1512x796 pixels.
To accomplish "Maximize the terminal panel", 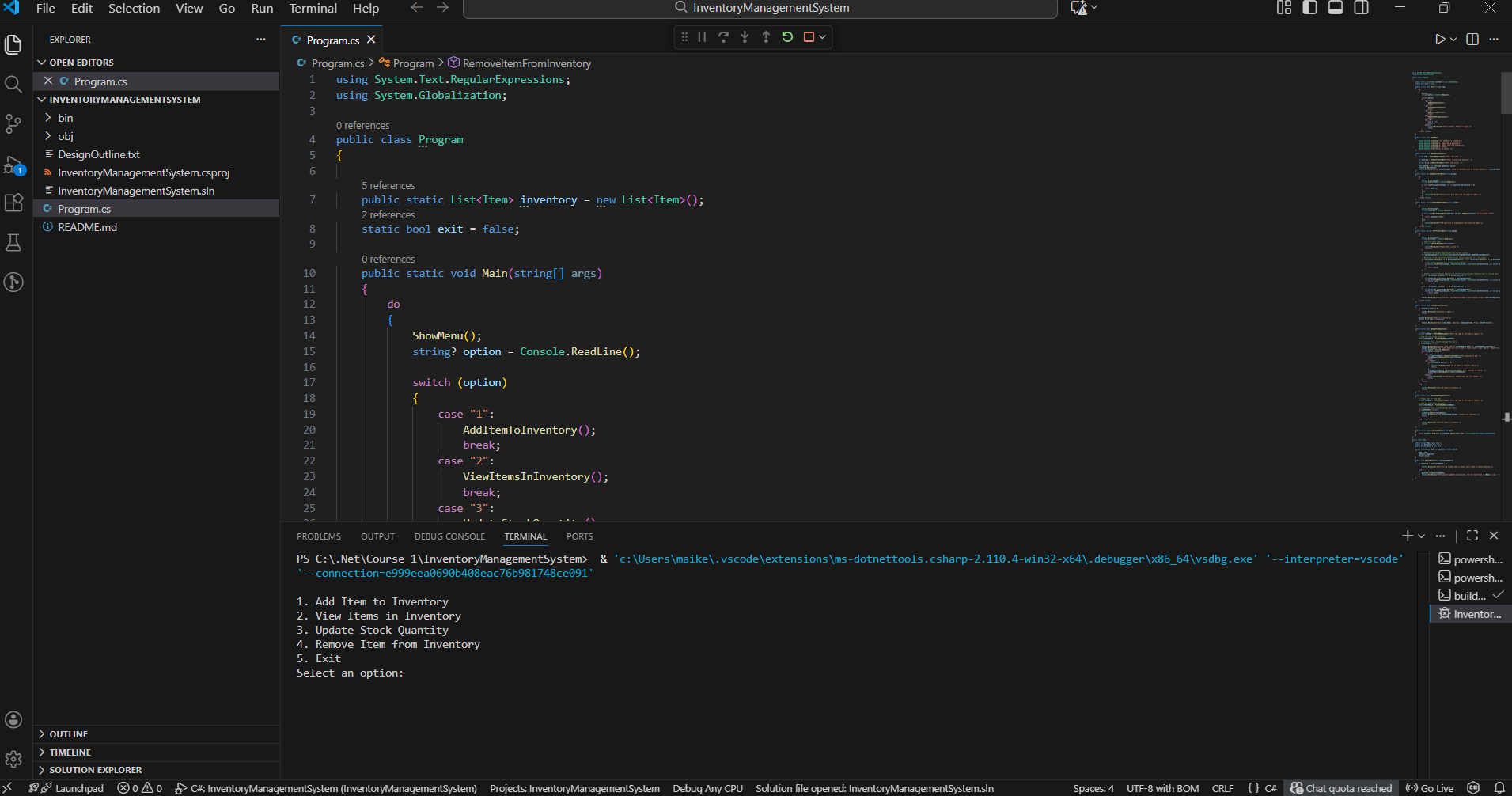I will coord(1471,536).
